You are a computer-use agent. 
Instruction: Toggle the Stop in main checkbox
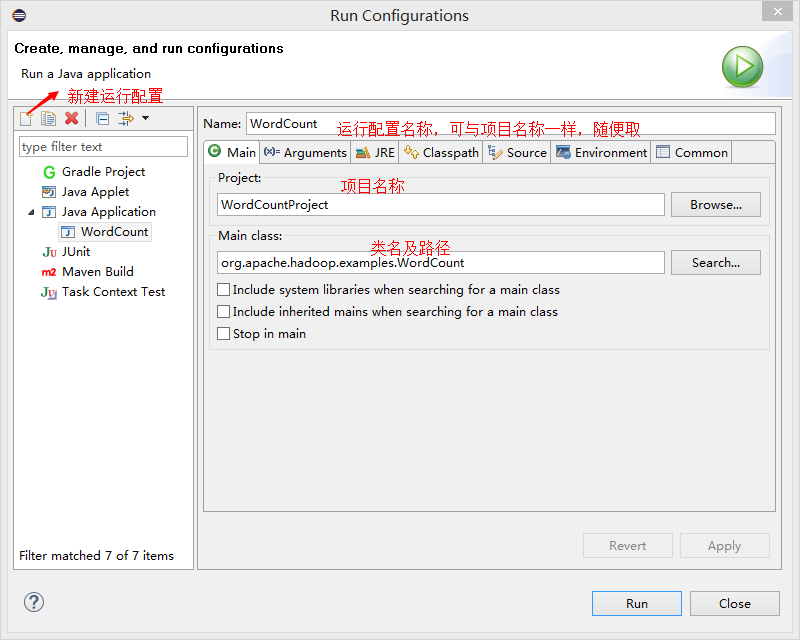pyautogui.click(x=223, y=334)
